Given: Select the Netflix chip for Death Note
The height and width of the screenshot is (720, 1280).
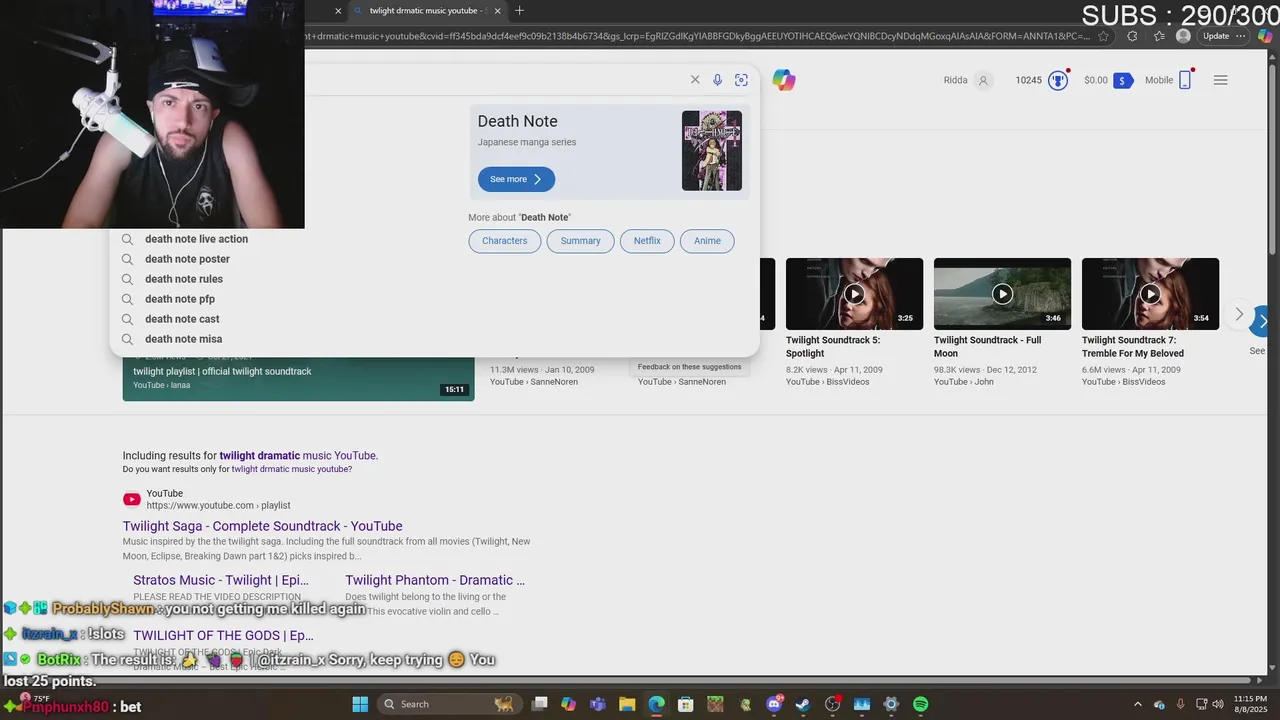Looking at the screenshot, I should tap(647, 241).
